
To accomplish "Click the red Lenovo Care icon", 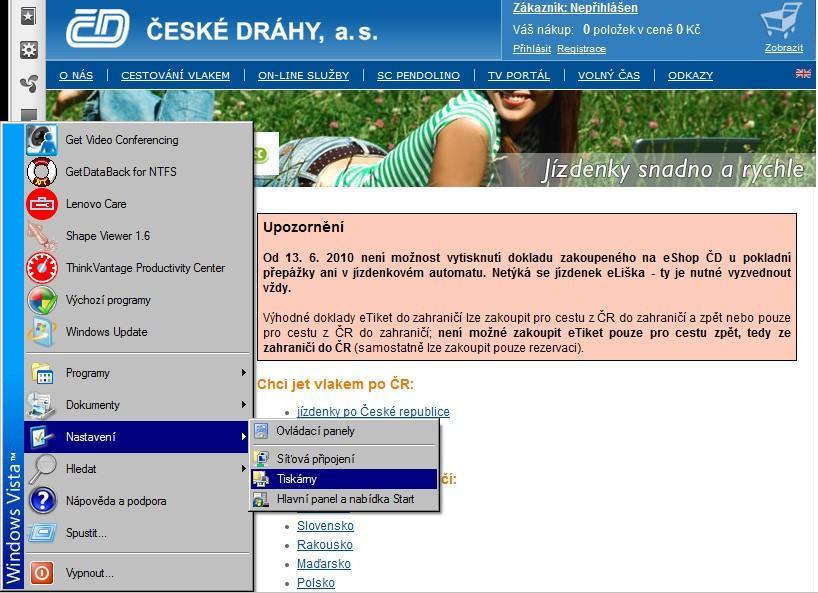I will pos(42,204).
